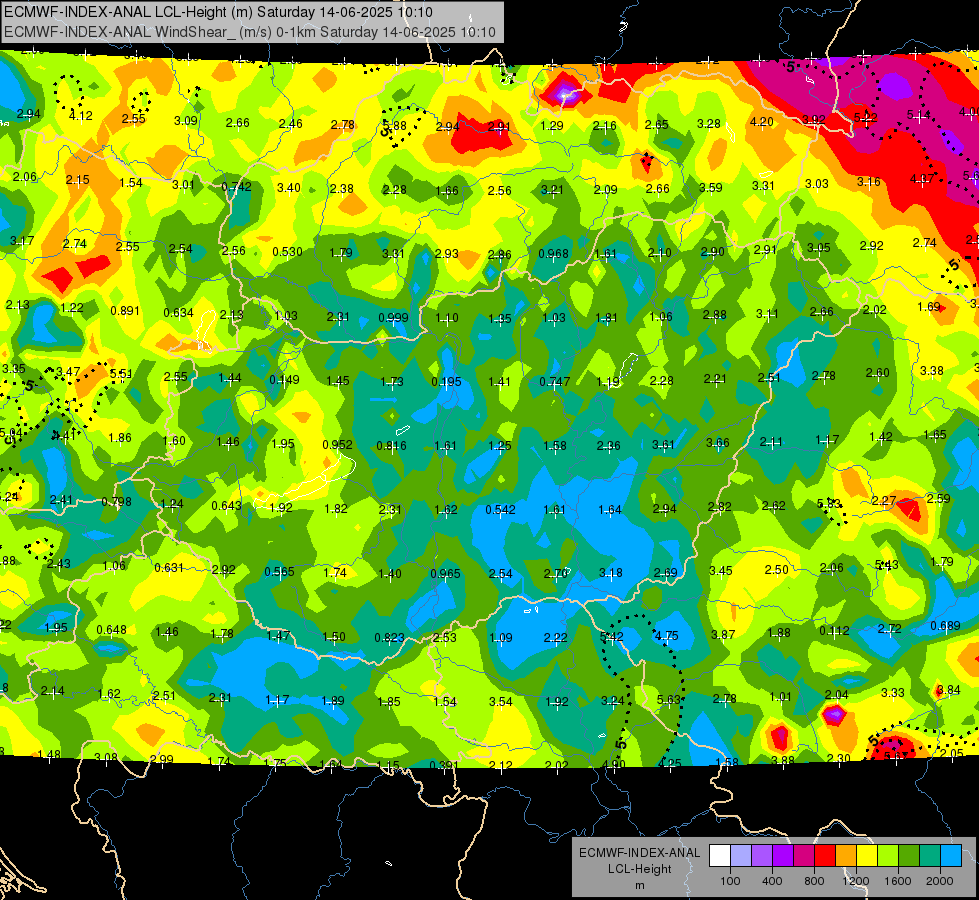This screenshot has height=900, width=979.
Task: Select the grid value 3.87
Action: [723, 635]
